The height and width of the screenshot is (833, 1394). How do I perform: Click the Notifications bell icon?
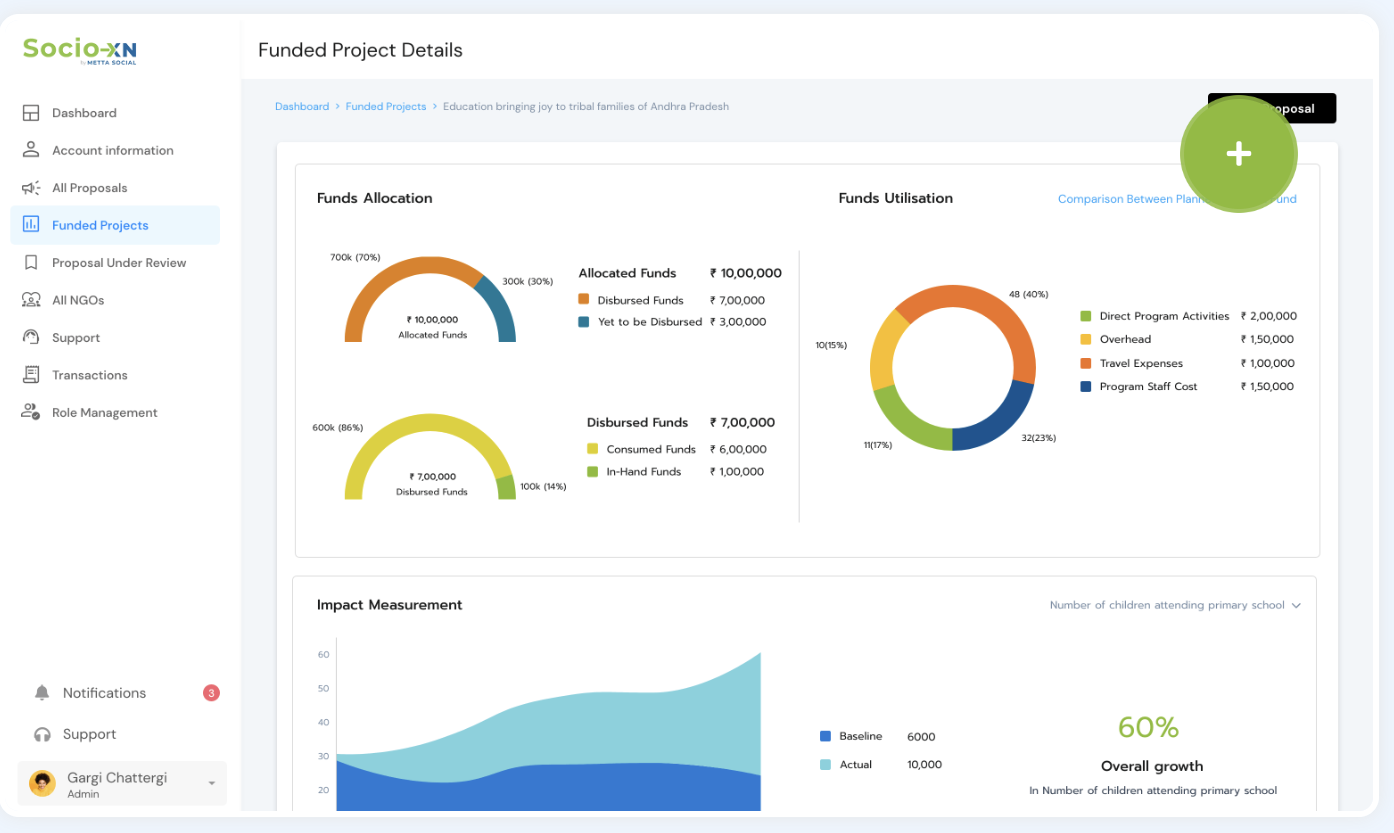[x=42, y=693]
